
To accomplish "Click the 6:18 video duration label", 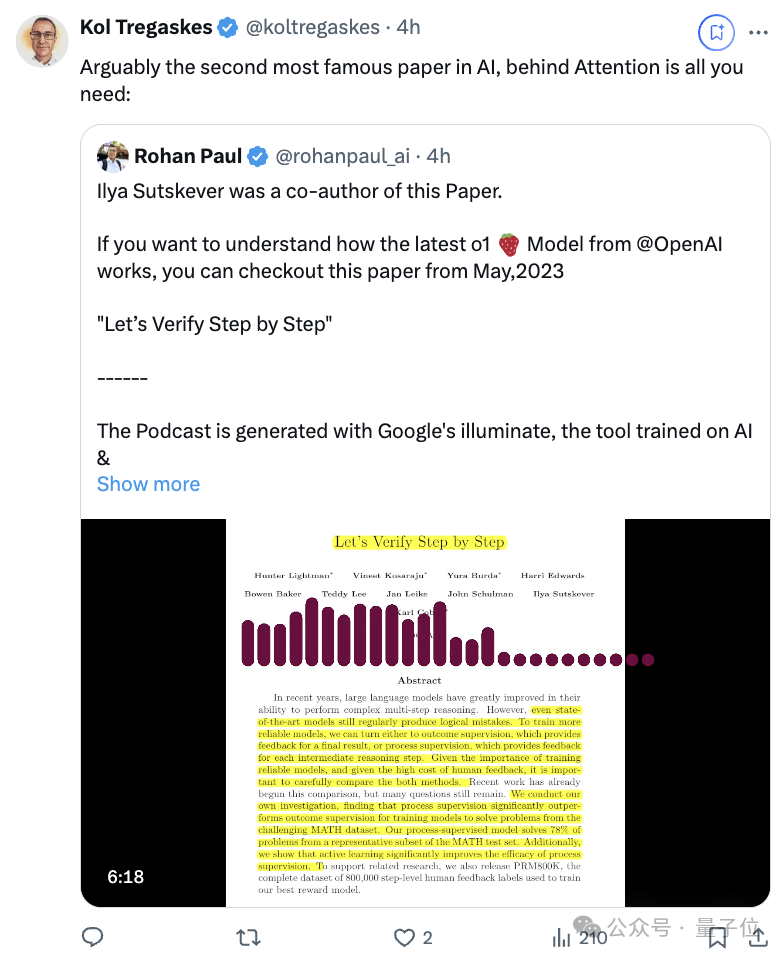I will coord(126,877).
